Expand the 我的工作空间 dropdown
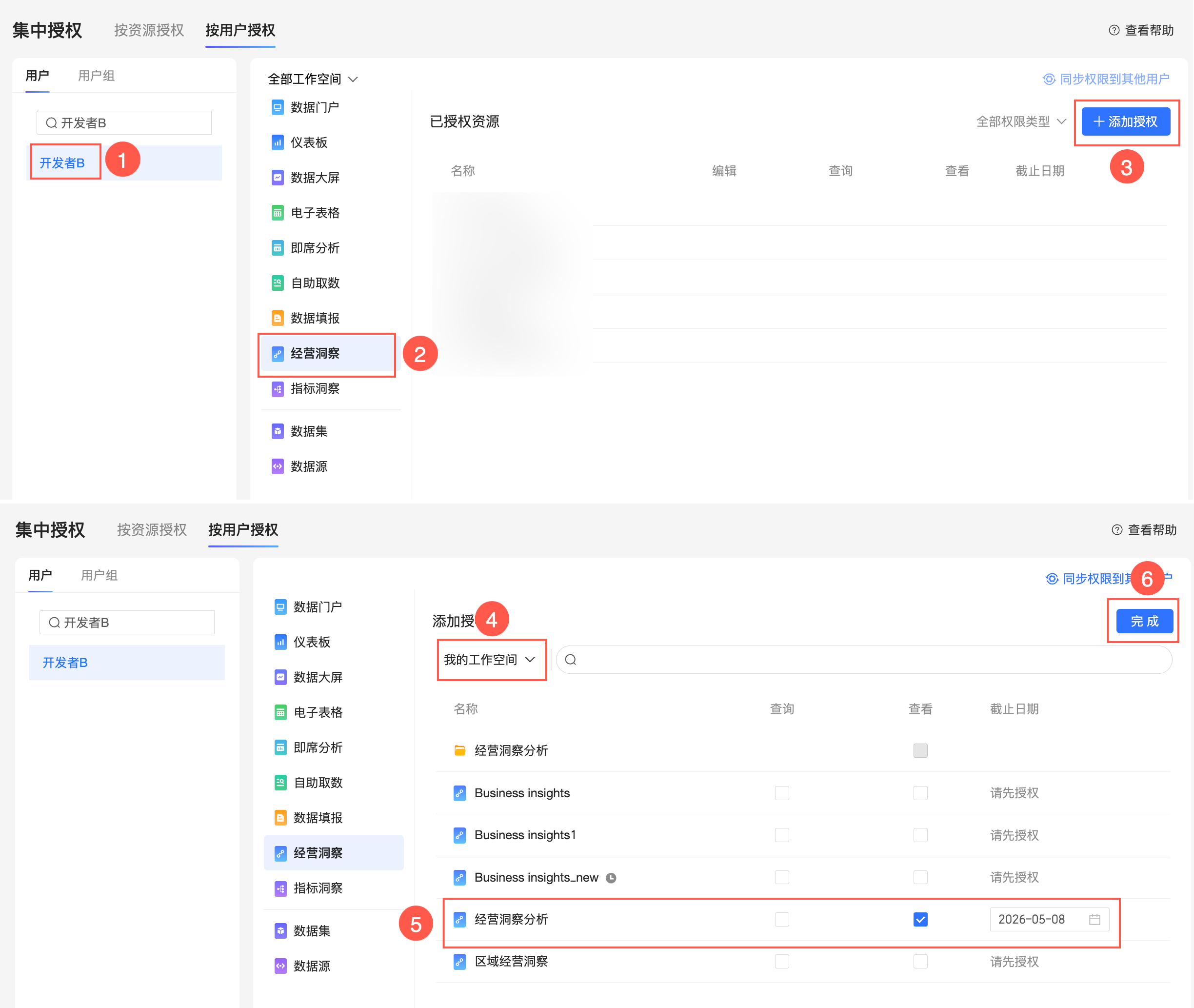Image resolution: width=1194 pixels, height=1008 pixels. 490,660
